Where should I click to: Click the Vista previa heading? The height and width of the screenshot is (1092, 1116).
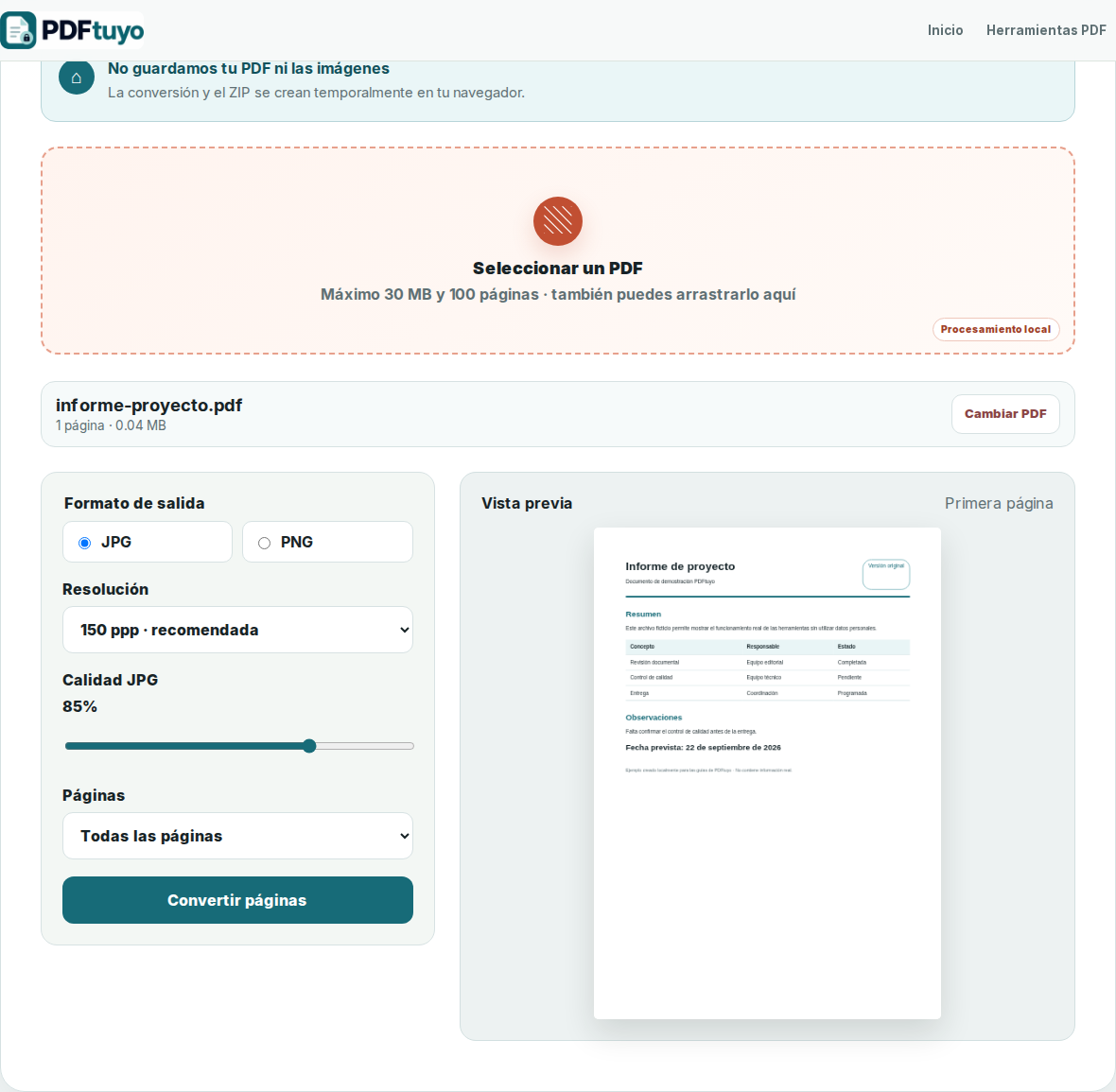pos(527,504)
